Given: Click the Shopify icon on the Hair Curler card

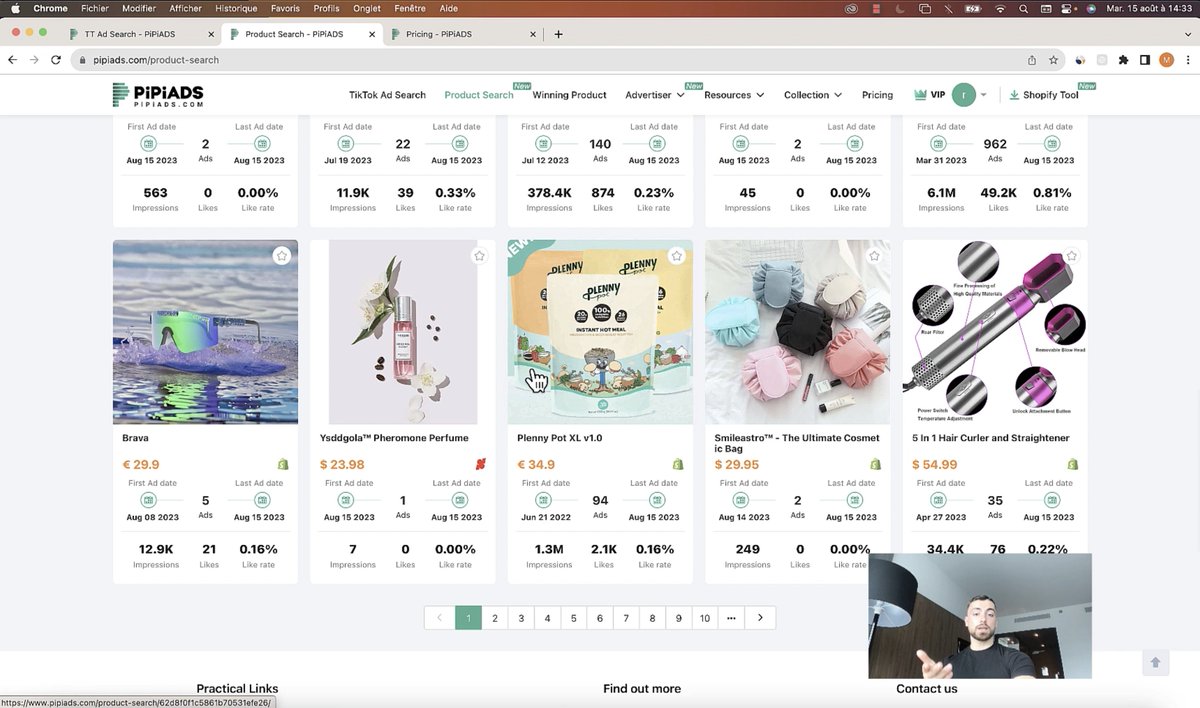Looking at the screenshot, I should [1073, 464].
